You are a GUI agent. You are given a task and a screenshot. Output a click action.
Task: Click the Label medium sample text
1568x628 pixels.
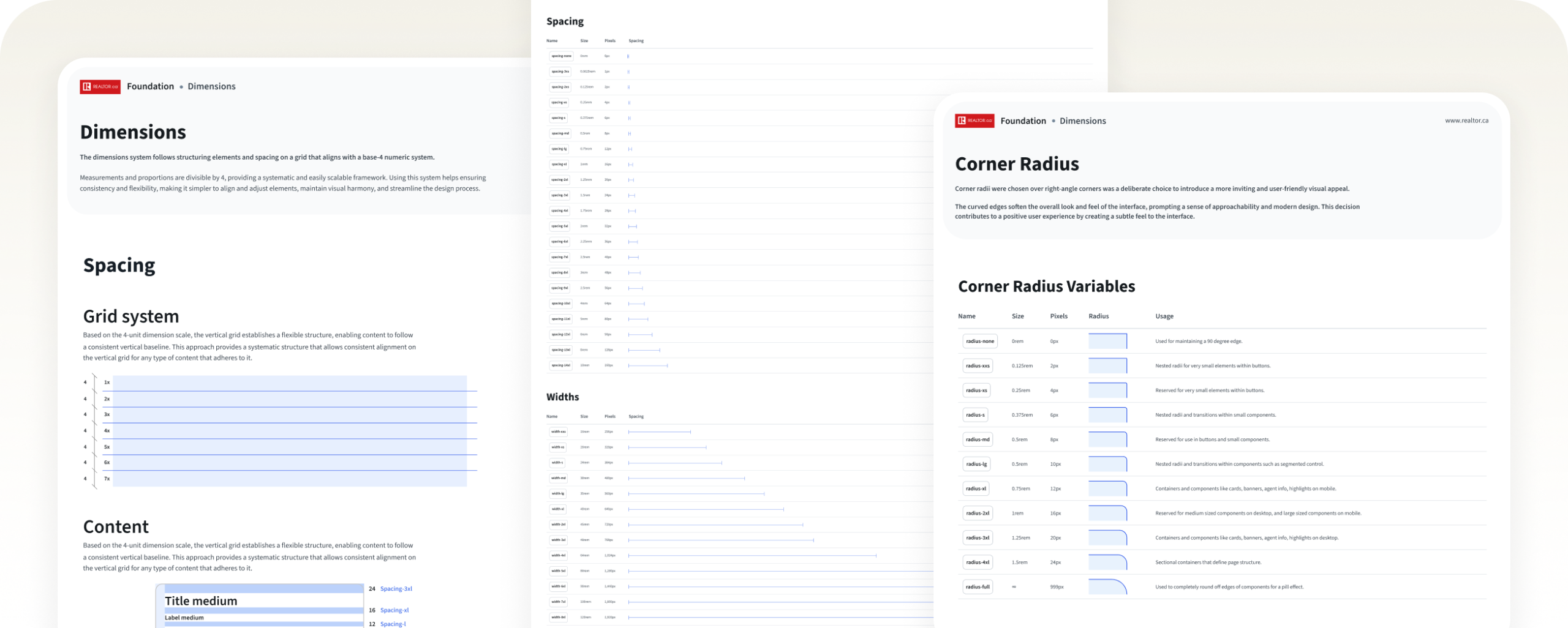(x=184, y=618)
